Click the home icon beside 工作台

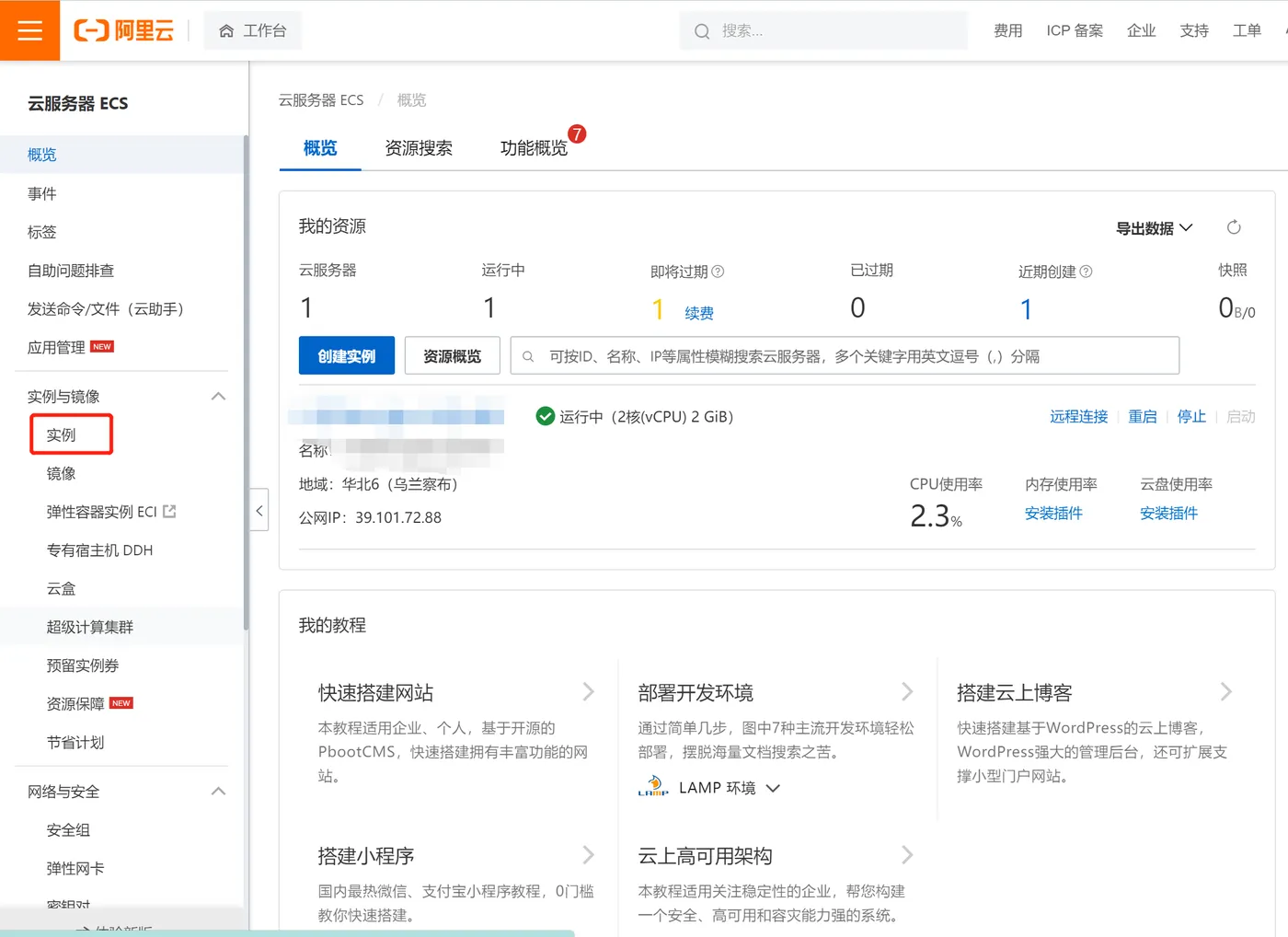(x=226, y=31)
